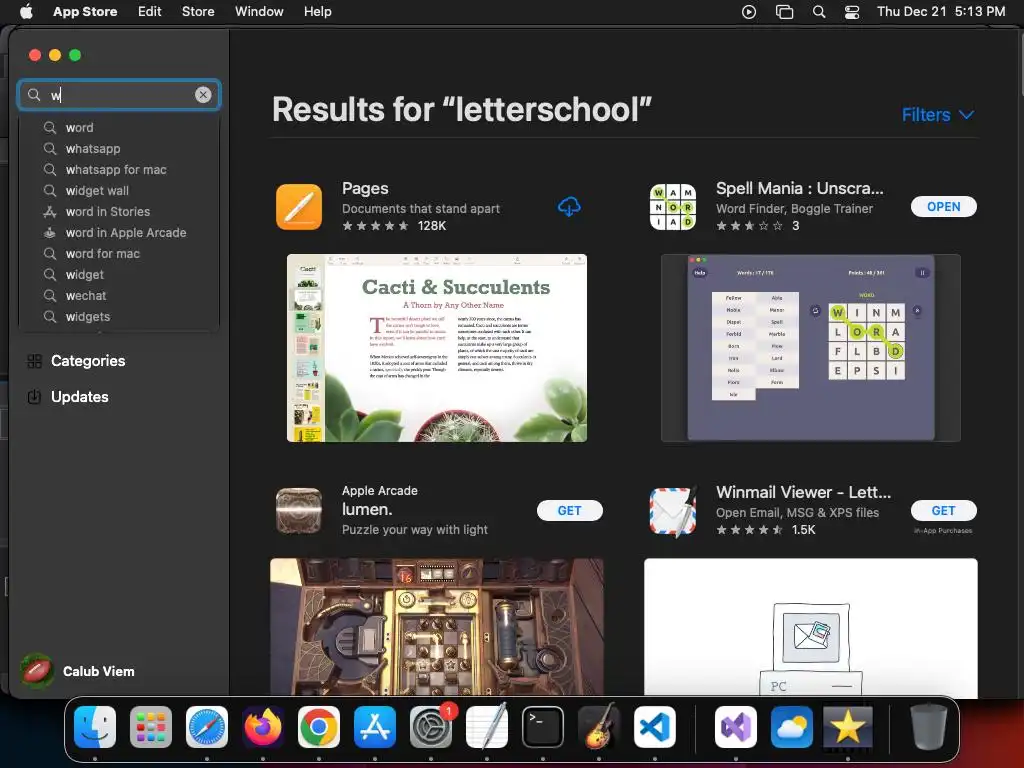Open the star app in the Dock
The height and width of the screenshot is (768, 1024).
point(847,726)
